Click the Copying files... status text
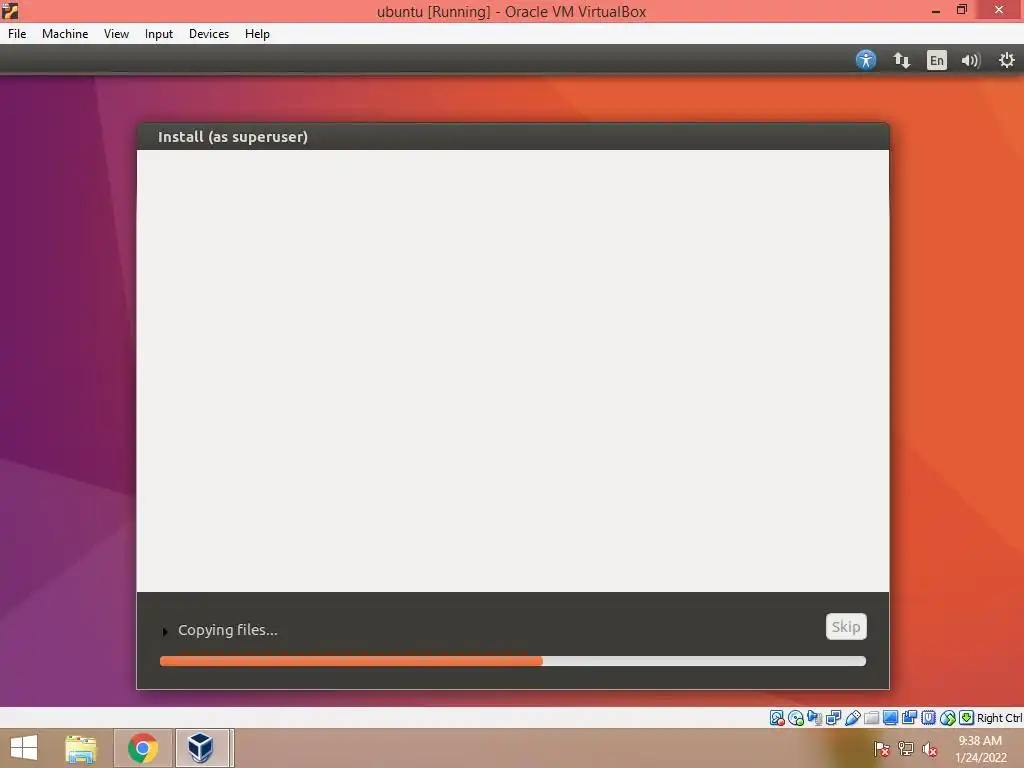 coord(228,630)
